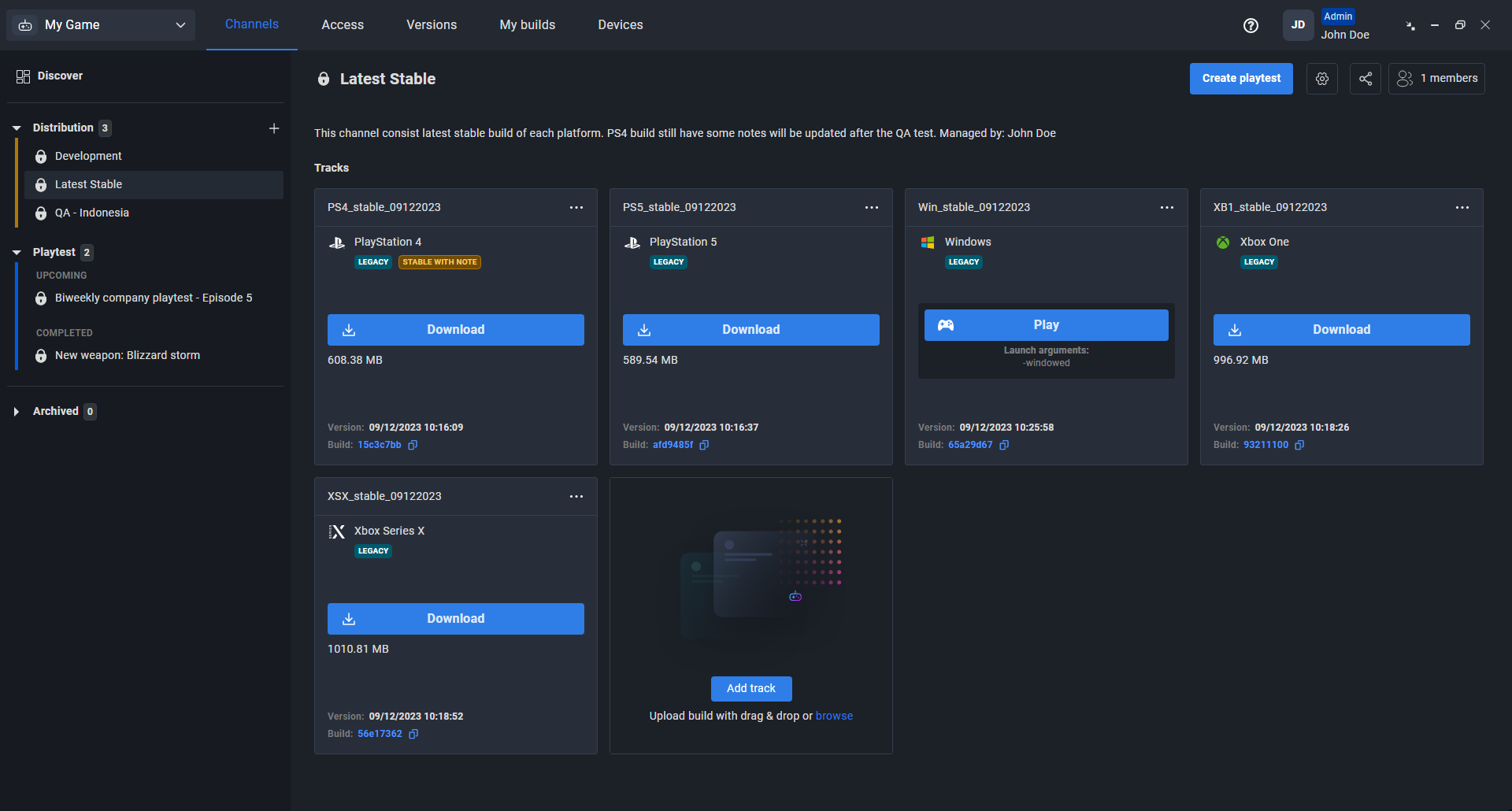Download the Xbox Series X build
This screenshot has height=811, width=1512.
pos(456,619)
